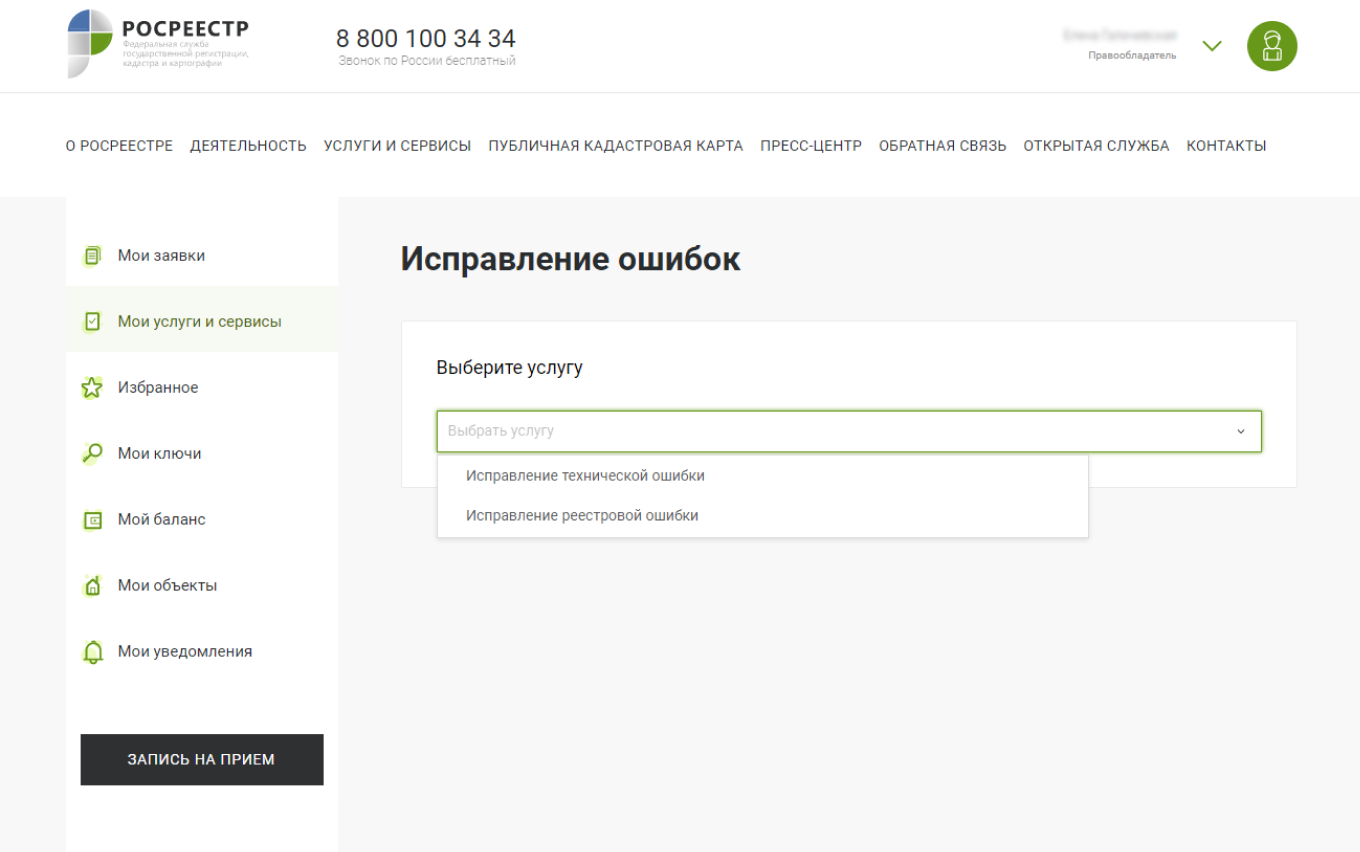Screen dimensions: 1360x852
Task: Open the green user profile avatar
Action: point(1272,46)
